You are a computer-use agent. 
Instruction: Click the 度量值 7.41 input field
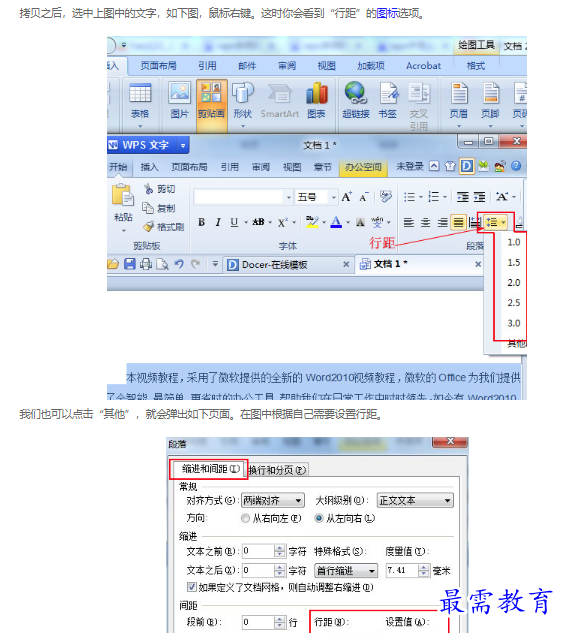pyautogui.click(x=402, y=570)
